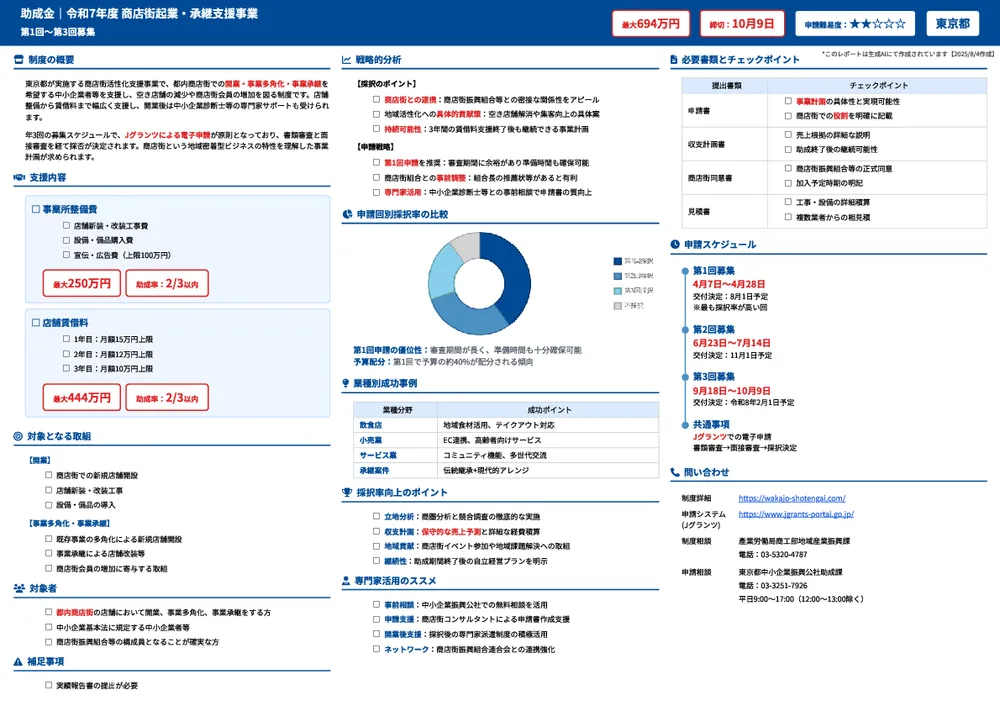Viewport: 1000px width, 706px height.
Task: Click the 共通事項 timeline dot
Action: coord(685,424)
